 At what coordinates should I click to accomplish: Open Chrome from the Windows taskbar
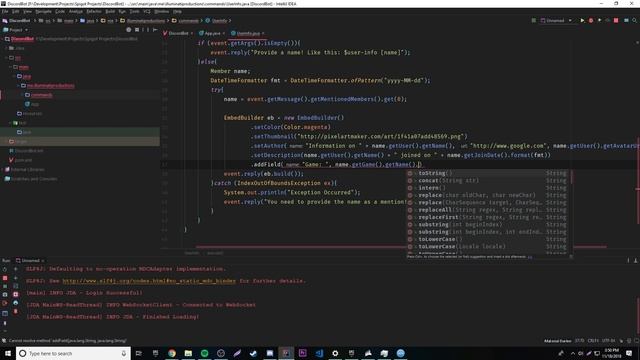172,353
